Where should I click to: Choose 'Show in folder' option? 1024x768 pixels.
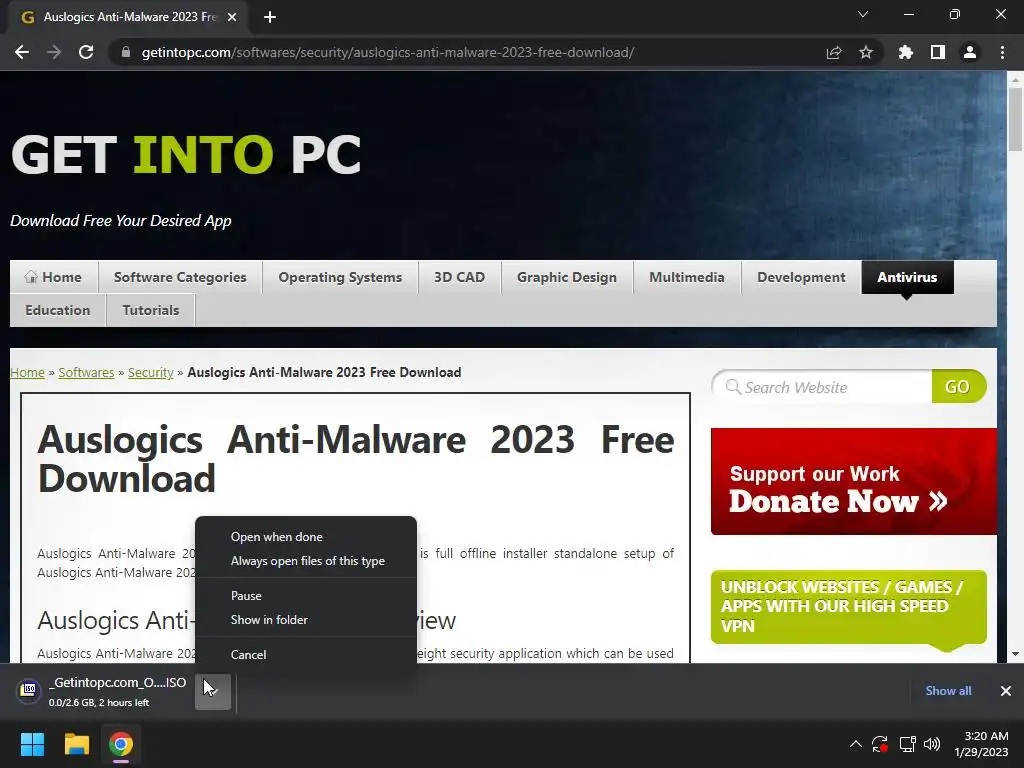[306, 620]
